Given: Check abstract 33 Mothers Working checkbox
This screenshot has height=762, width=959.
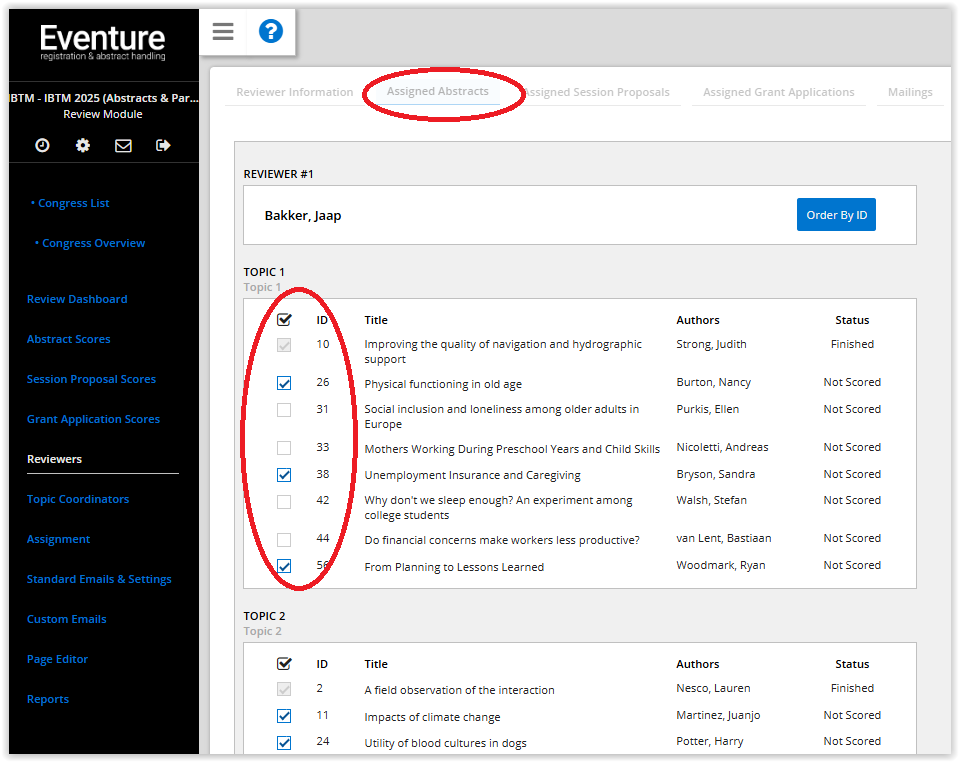Looking at the screenshot, I should 284,448.
